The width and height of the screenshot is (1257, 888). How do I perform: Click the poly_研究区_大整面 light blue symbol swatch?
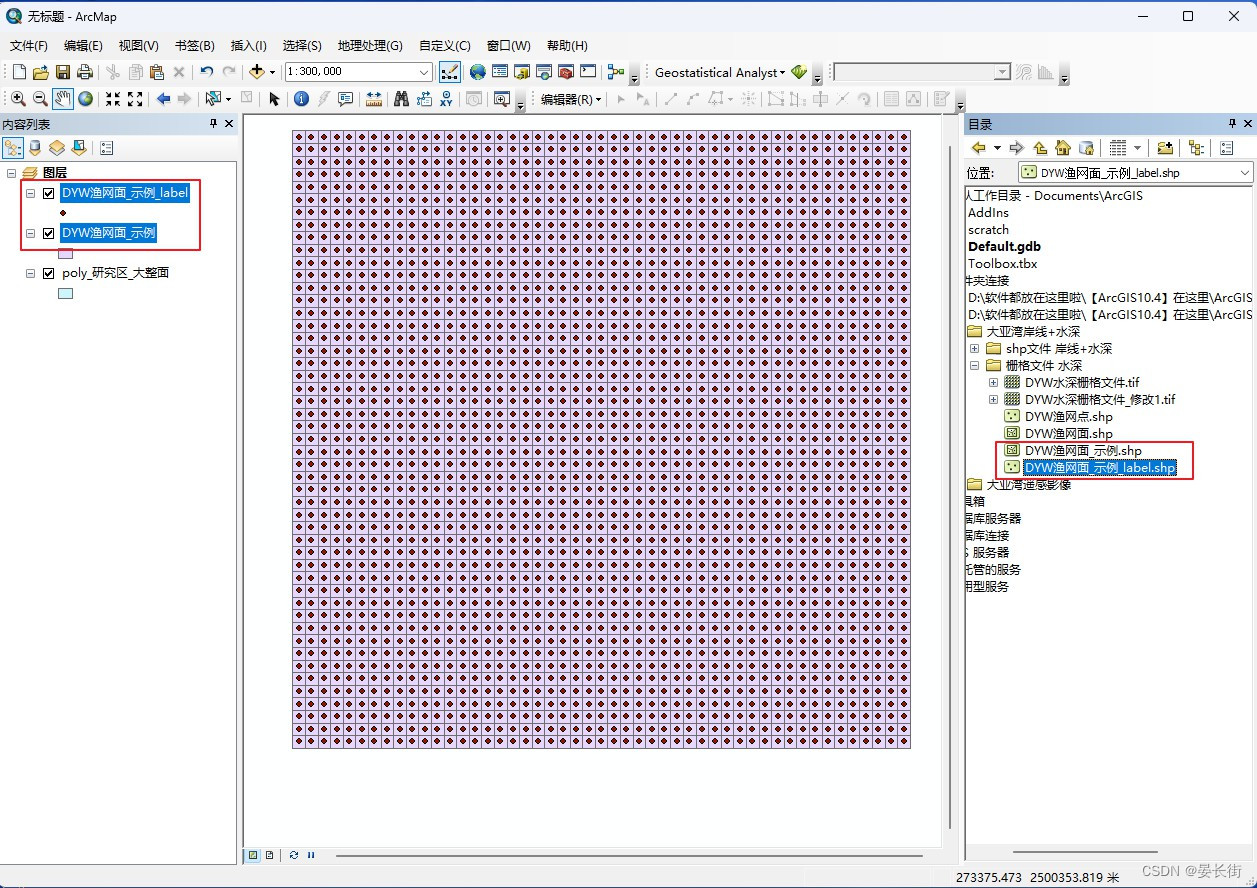pos(65,293)
